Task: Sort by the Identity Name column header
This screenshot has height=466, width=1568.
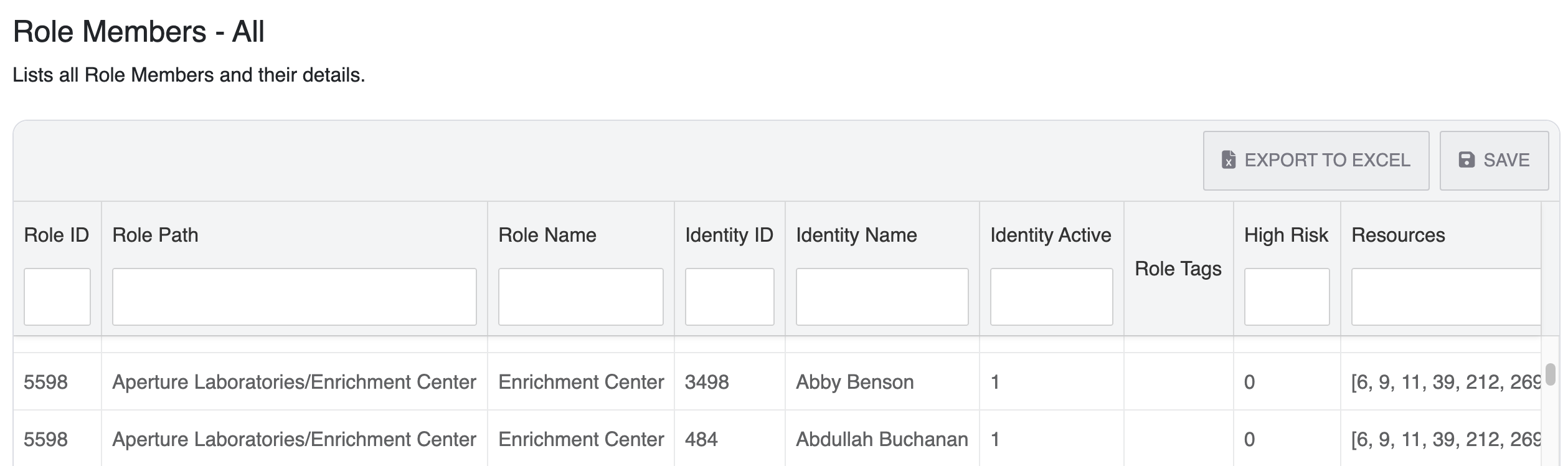Action: click(x=856, y=235)
